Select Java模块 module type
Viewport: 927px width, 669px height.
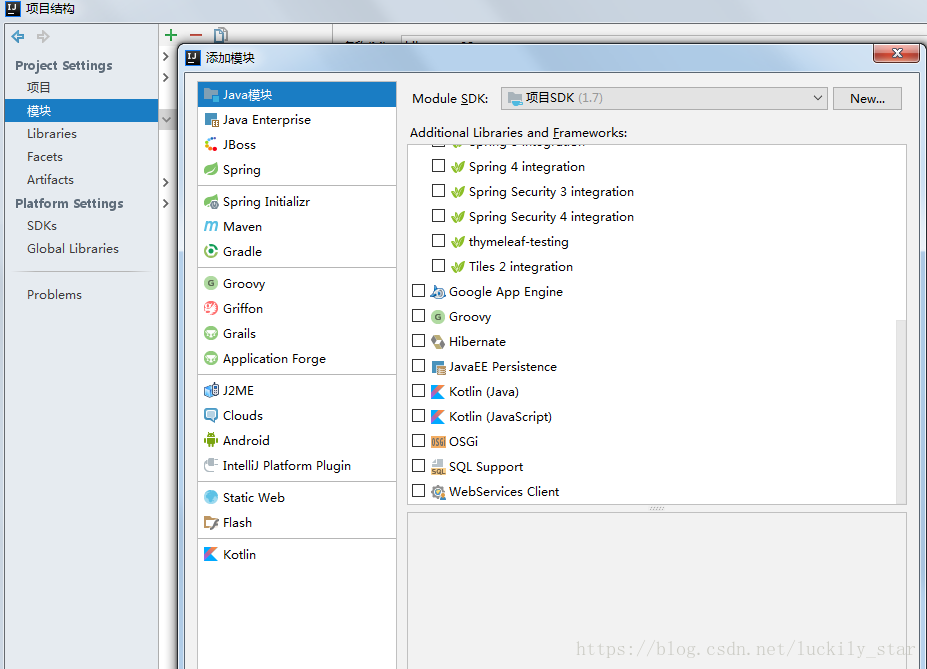pos(297,95)
